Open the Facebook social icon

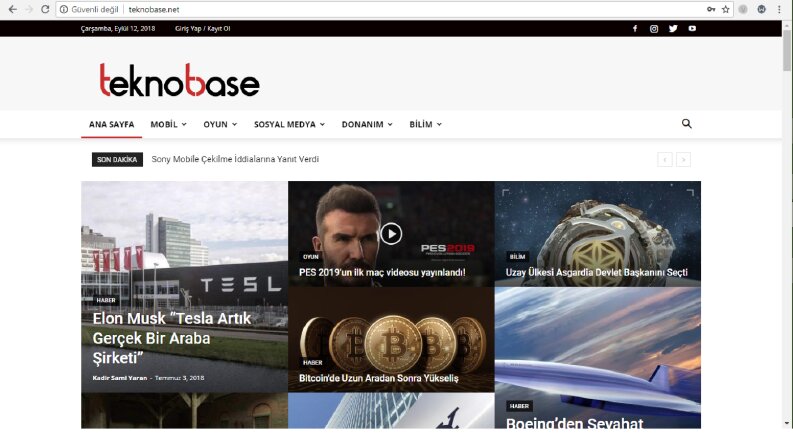click(635, 29)
